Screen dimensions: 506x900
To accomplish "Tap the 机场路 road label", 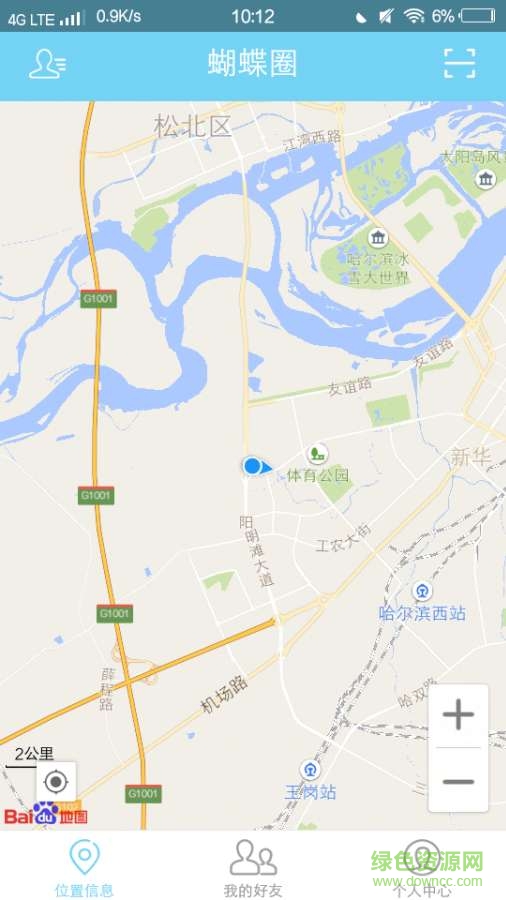I will coord(224,694).
